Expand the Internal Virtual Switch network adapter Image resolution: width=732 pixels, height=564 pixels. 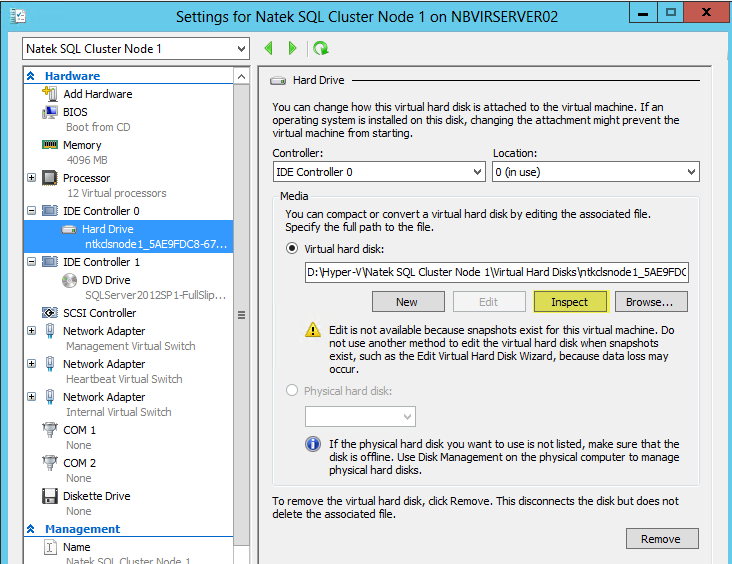coord(31,396)
